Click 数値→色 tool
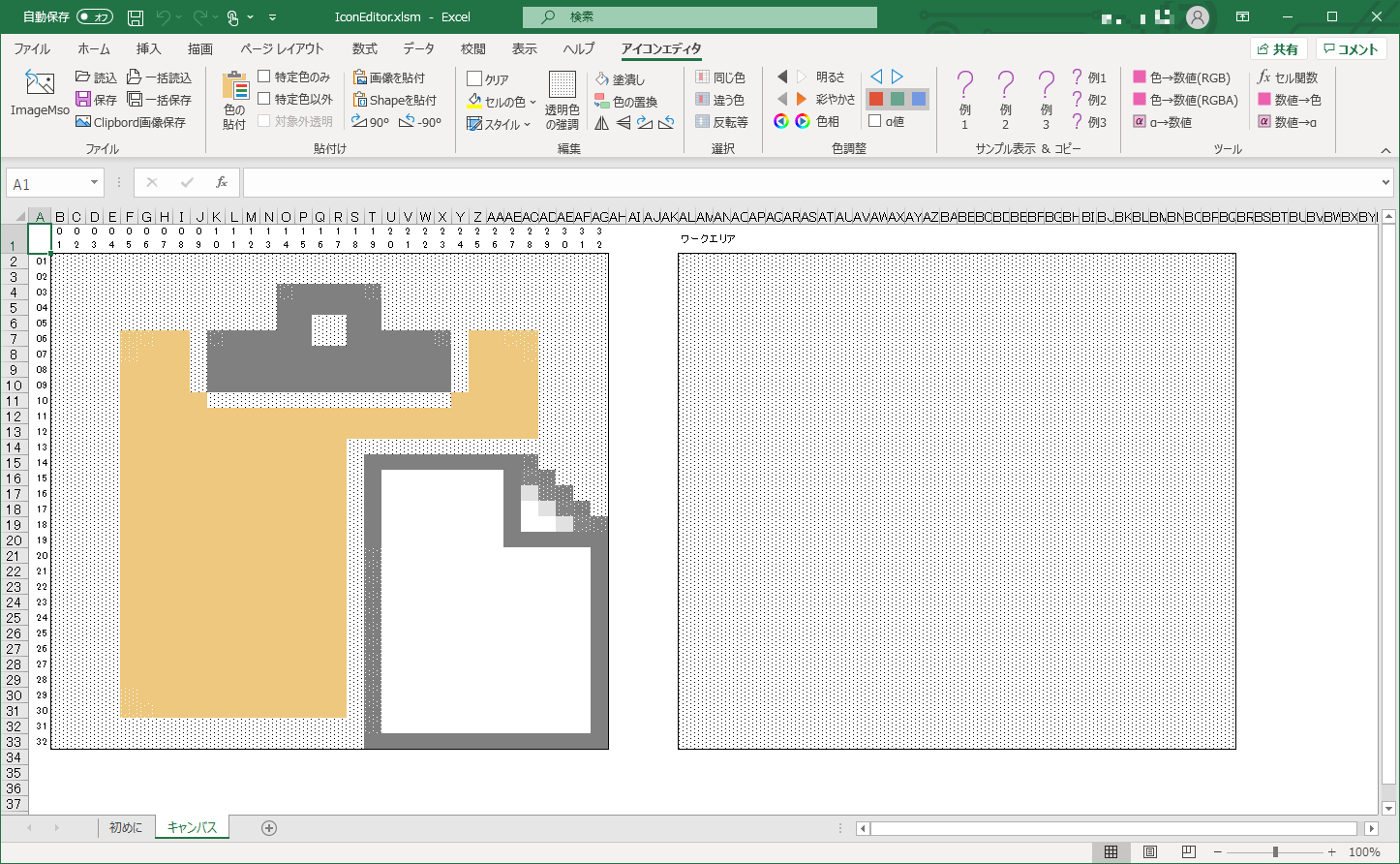 (1289, 100)
